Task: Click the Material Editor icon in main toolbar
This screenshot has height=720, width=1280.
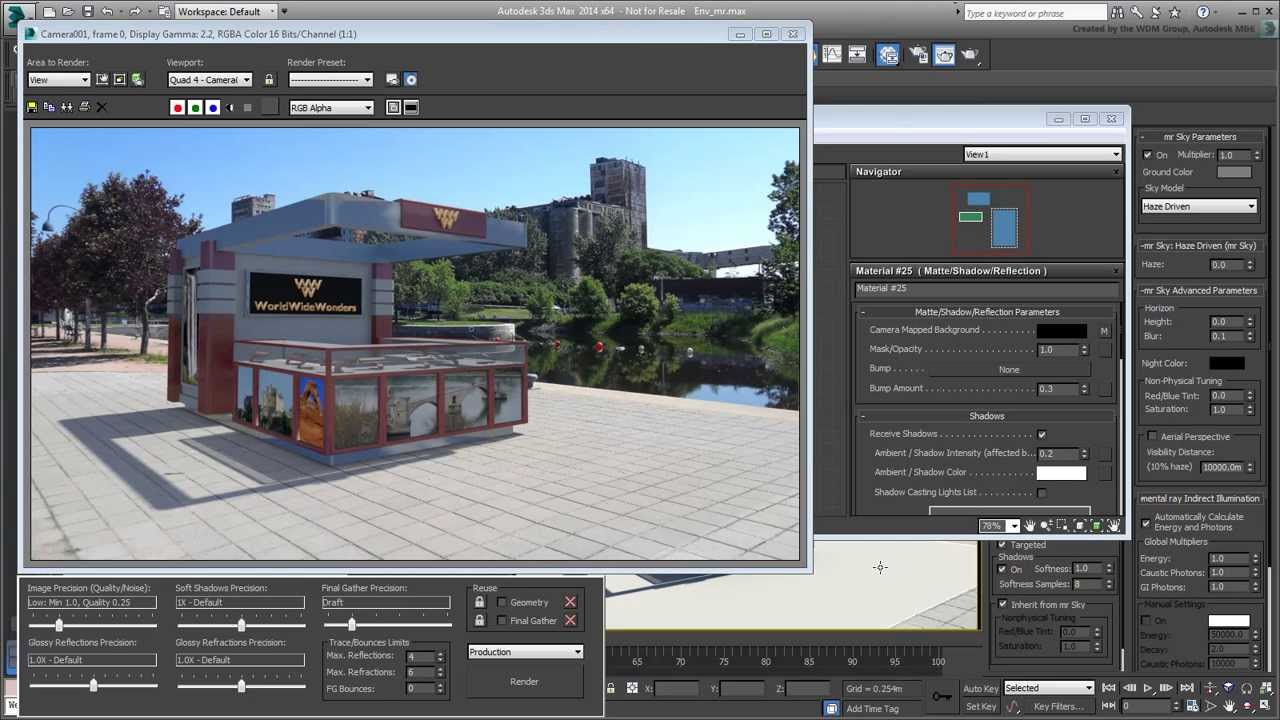Action: [888, 55]
